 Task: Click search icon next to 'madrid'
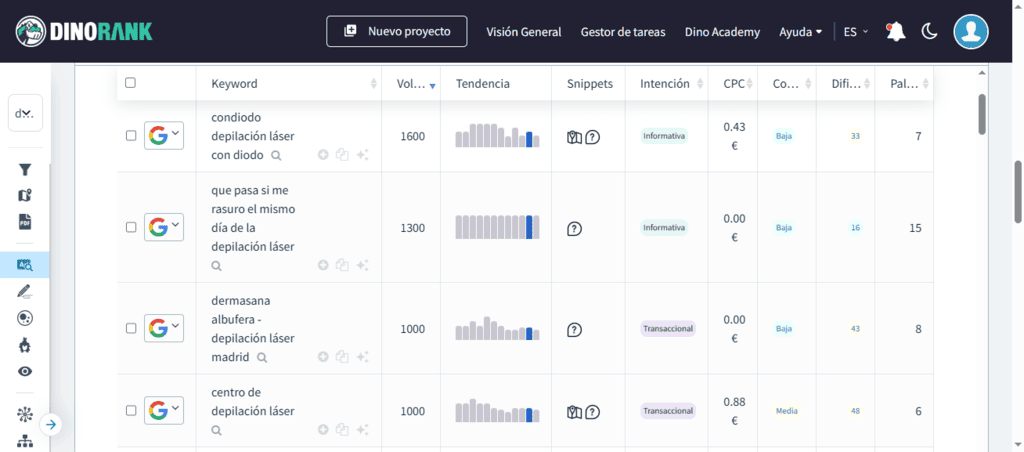click(262, 357)
